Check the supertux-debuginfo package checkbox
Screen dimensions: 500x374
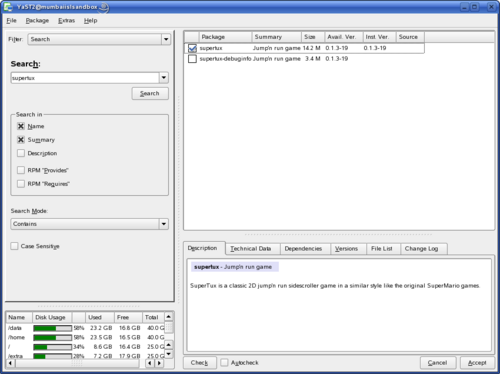pyautogui.click(x=192, y=59)
